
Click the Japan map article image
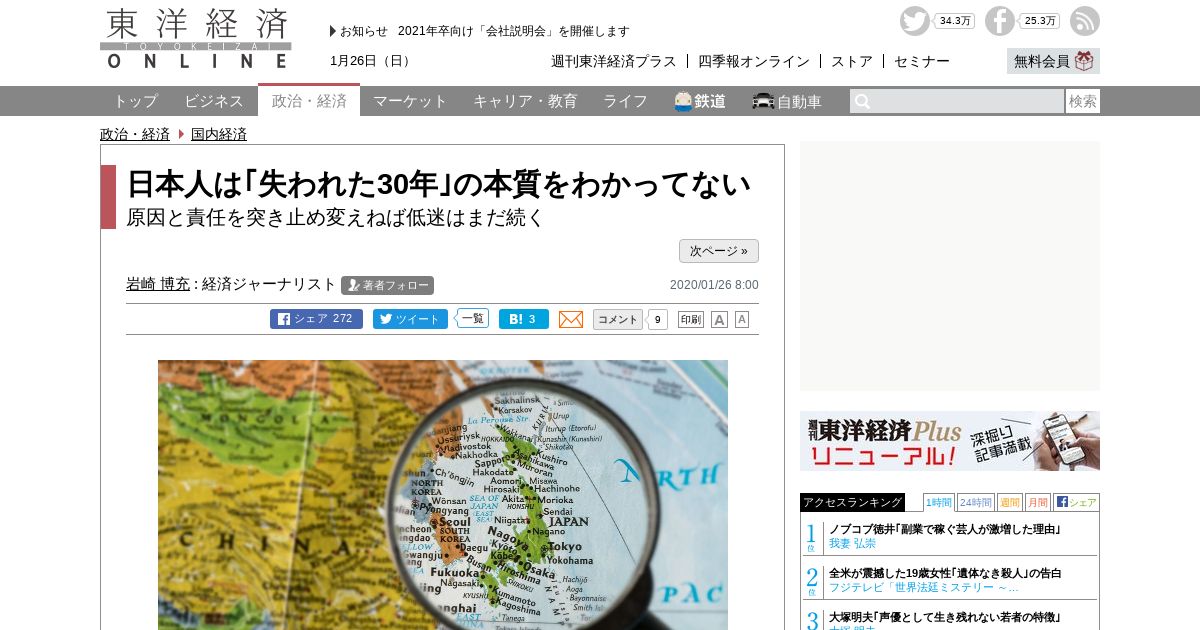pos(443,495)
